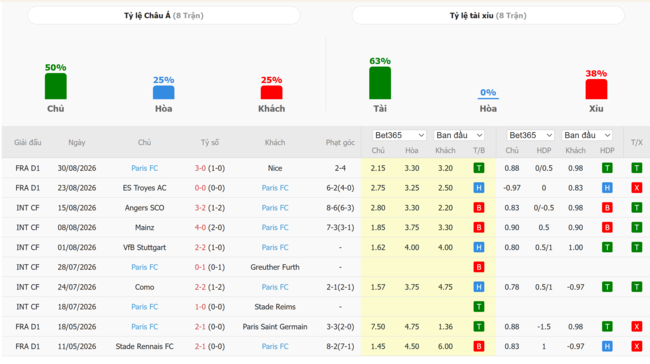
Task: Click the Giải đấu column header
Action: point(28,142)
